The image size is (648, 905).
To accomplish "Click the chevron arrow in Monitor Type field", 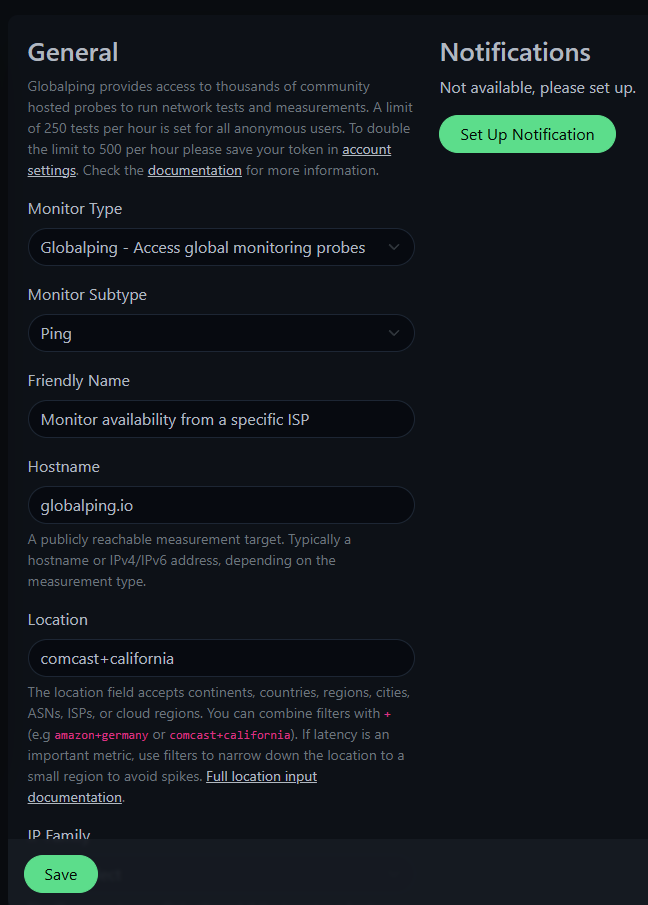I will pos(394,247).
